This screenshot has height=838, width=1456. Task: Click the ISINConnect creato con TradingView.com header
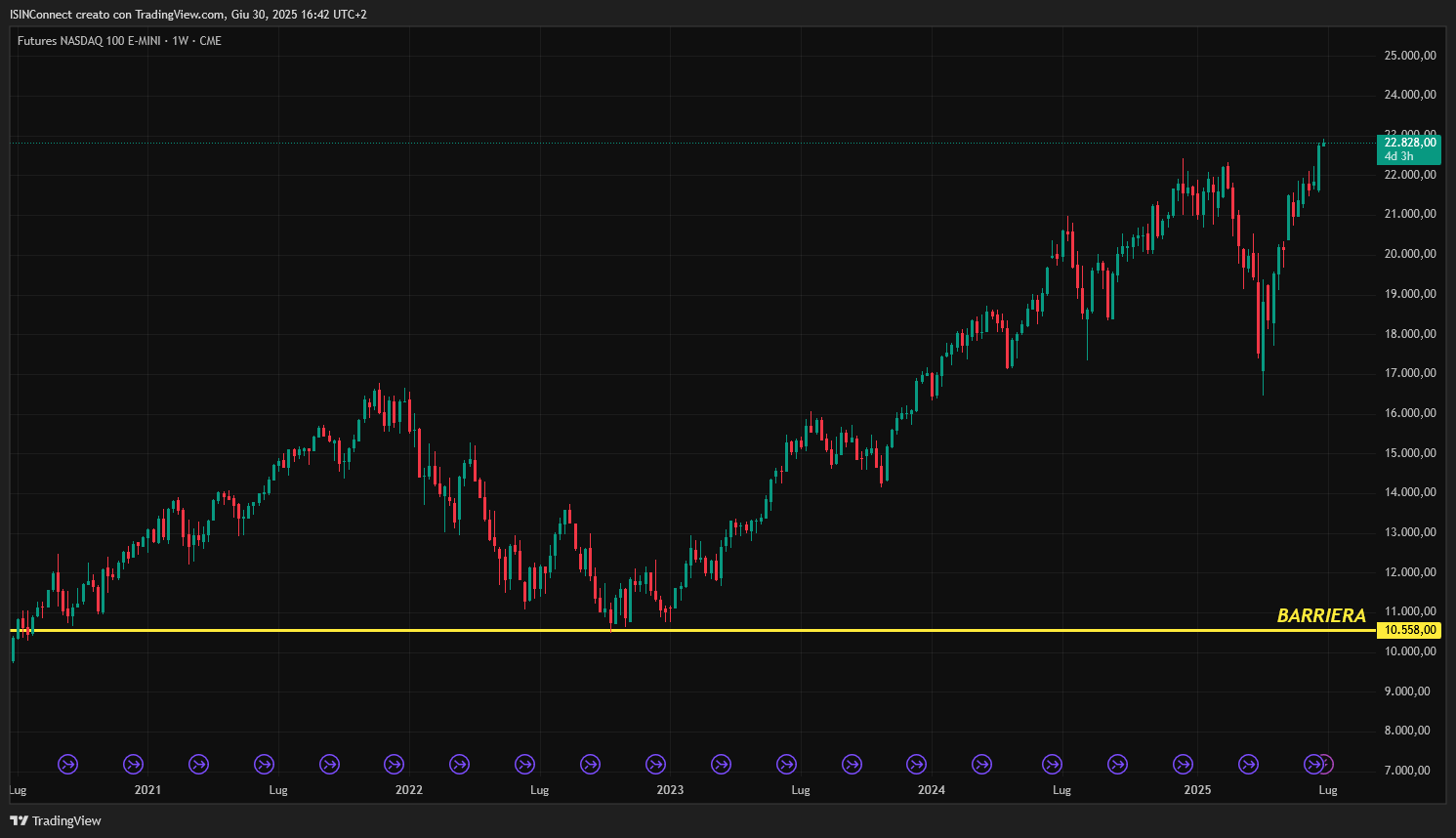(188, 15)
